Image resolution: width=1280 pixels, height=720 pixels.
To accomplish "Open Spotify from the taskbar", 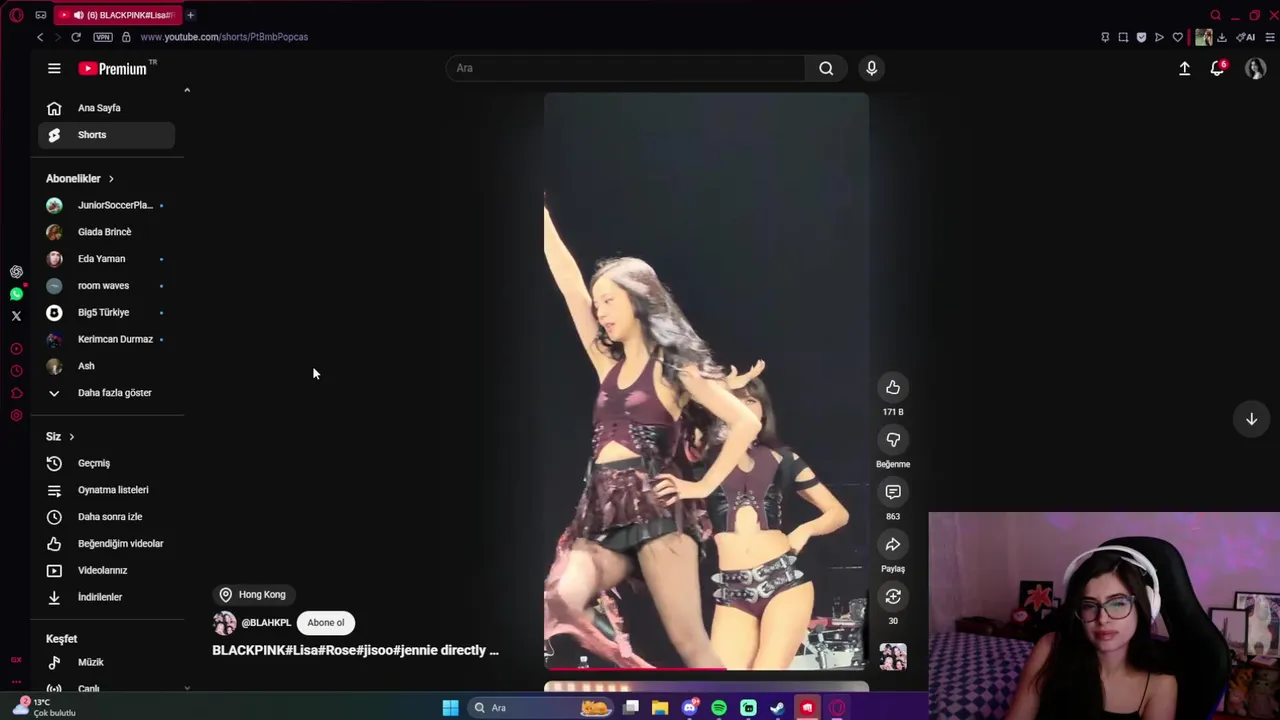I will point(719,708).
